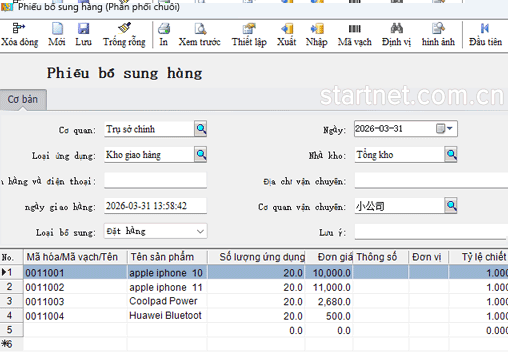Screen dimensions: 508x361
Task: Expand the Loại bổ sung dropdown
Action: (x=200, y=231)
